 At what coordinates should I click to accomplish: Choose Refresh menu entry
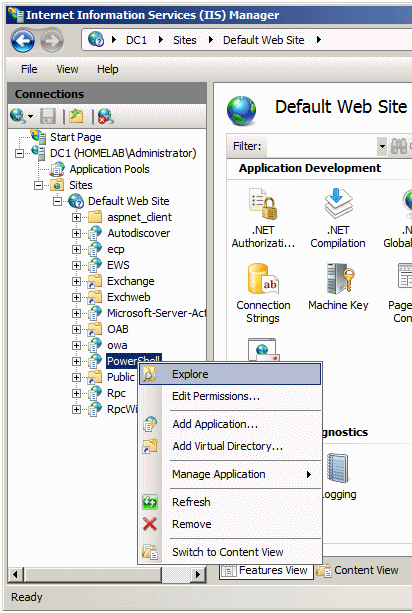(230, 502)
